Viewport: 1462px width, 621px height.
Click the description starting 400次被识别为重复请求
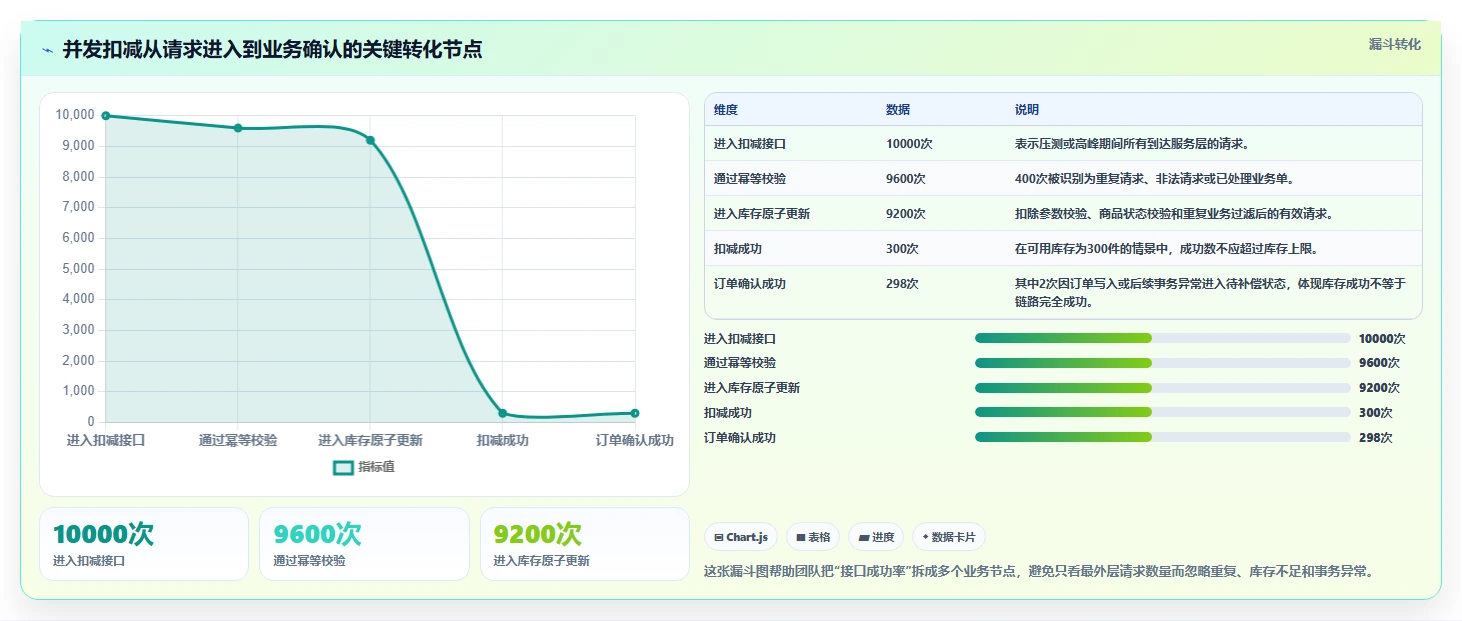1155,179
